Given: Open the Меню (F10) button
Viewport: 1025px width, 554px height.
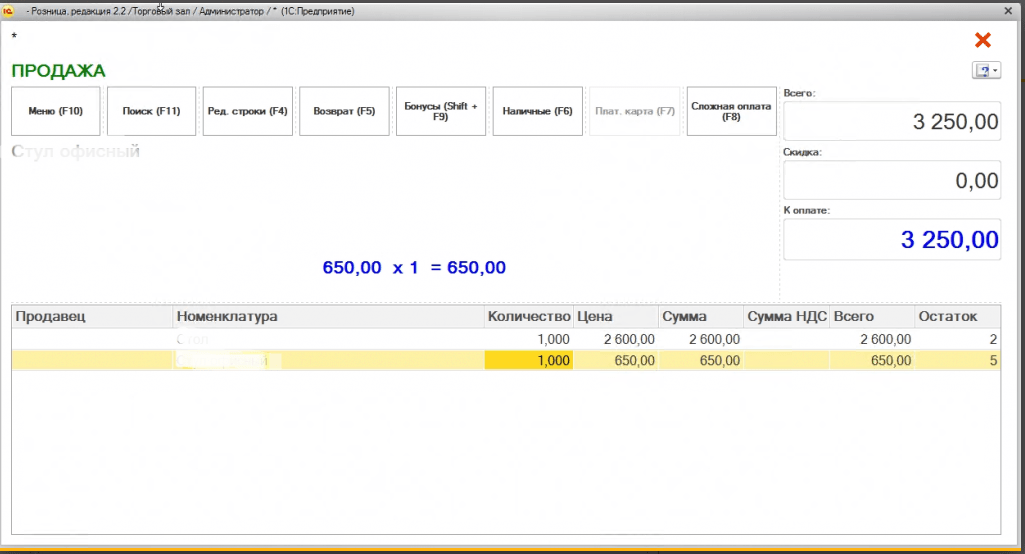Looking at the screenshot, I should pyautogui.click(x=55, y=111).
